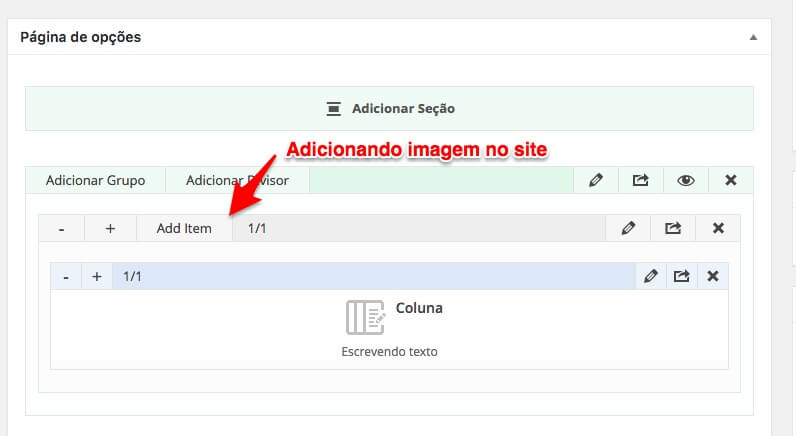Delete the section using its X icon
796x436 pixels.
pyautogui.click(x=731, y=181)
